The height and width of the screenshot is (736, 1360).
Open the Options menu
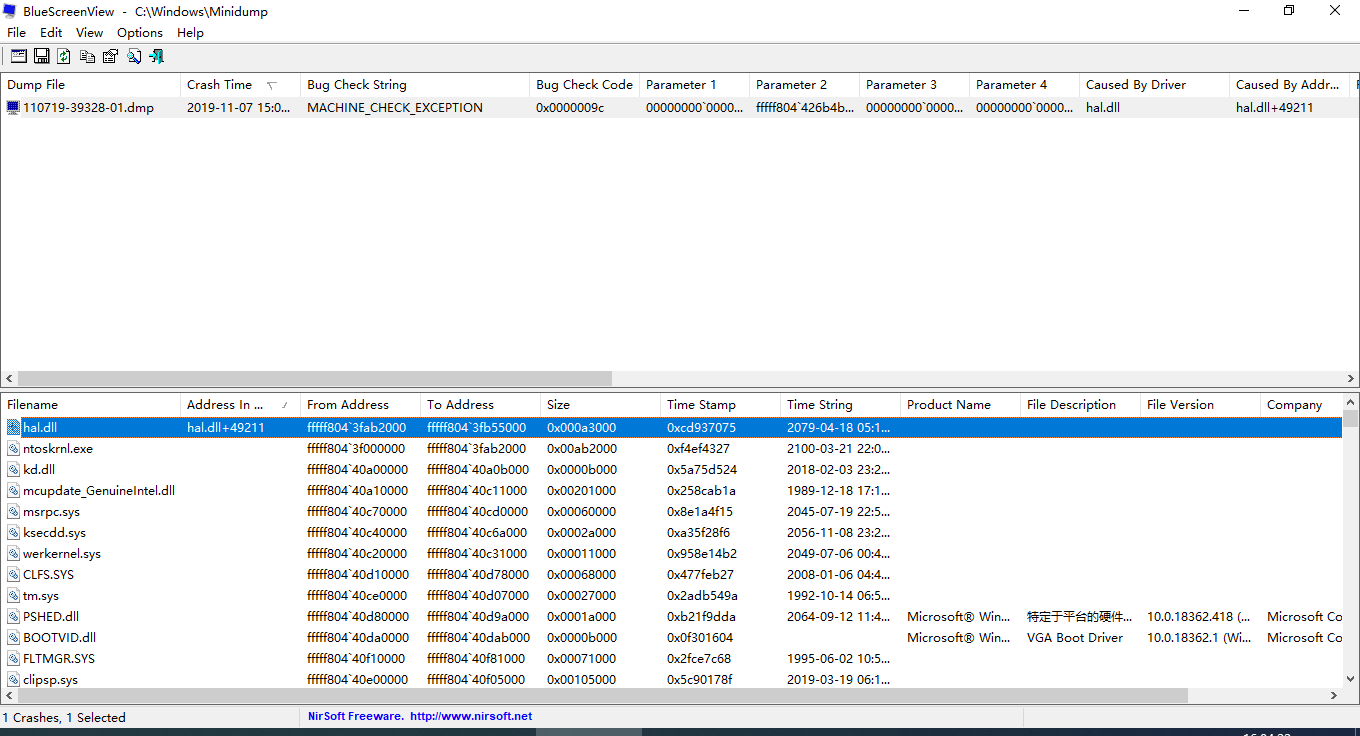pos(140,32)
